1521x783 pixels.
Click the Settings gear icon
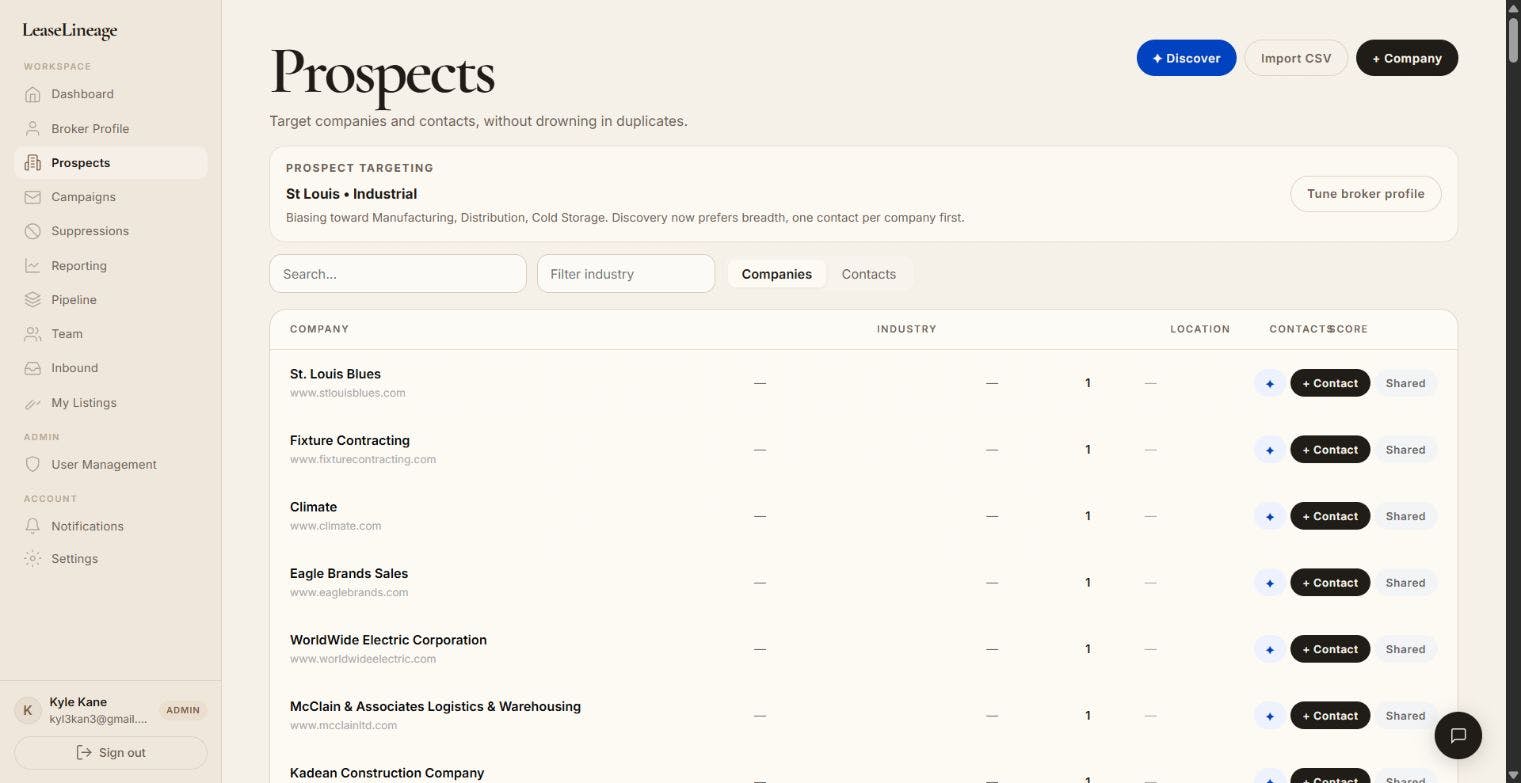[x=33, y=559]
